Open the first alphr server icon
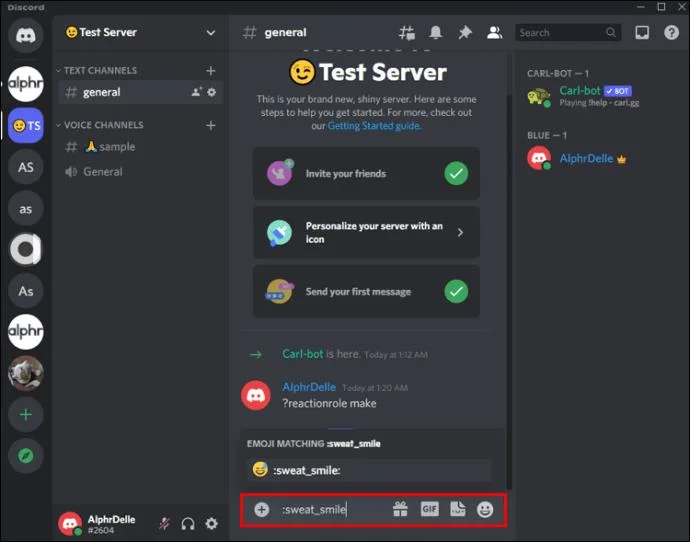This screenshot has width=690, height=542. [26, 84]
